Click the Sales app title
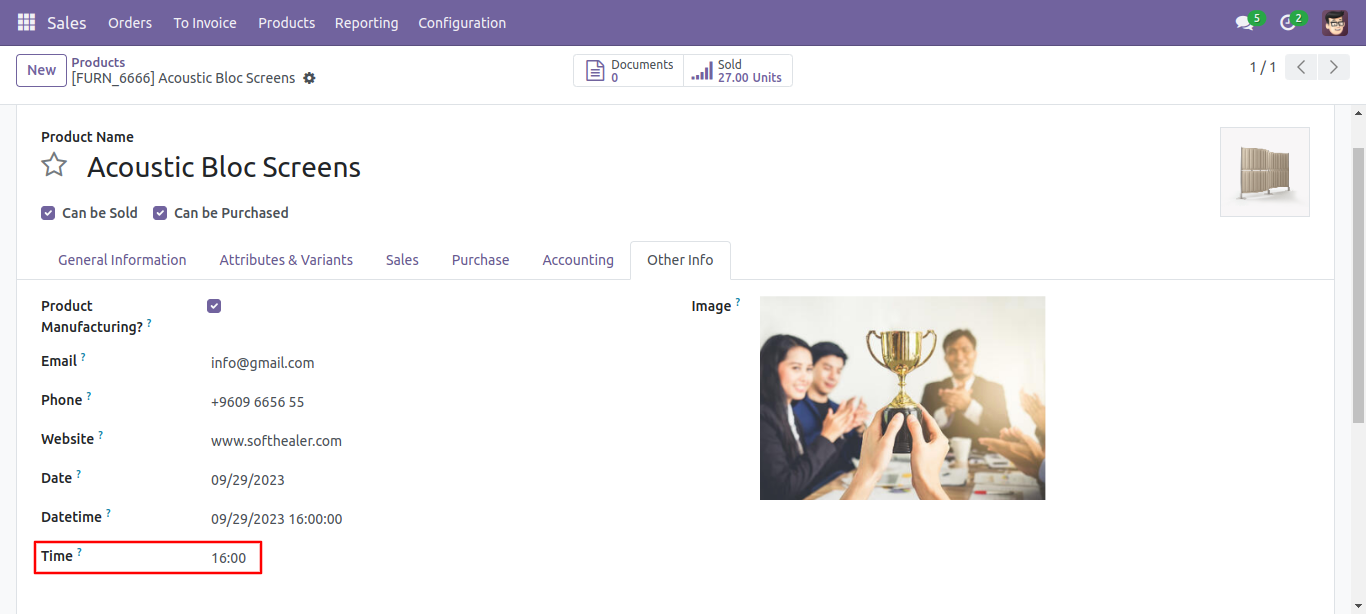1366x614 pixels. [67, 22]
